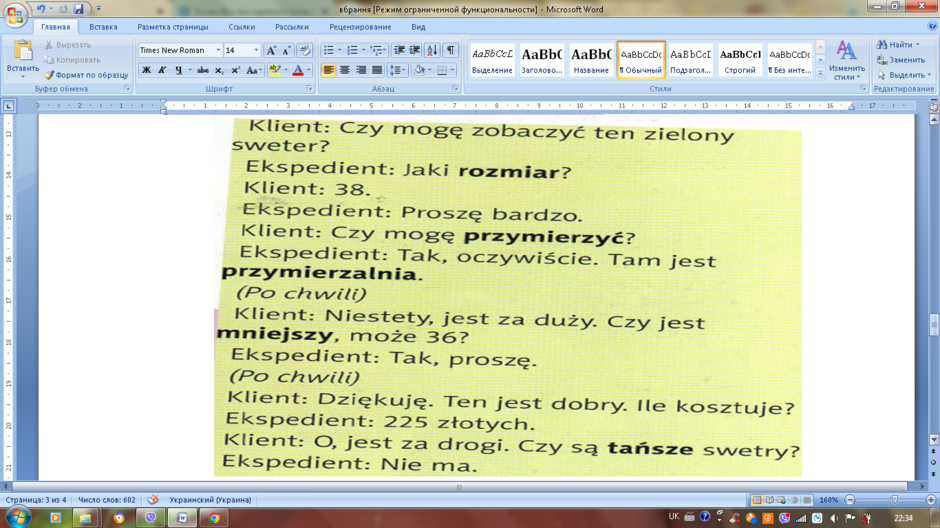940x528 pixels.
Task: Open the Рецензирование (Review) tab
Action: (x=360, y=27)
